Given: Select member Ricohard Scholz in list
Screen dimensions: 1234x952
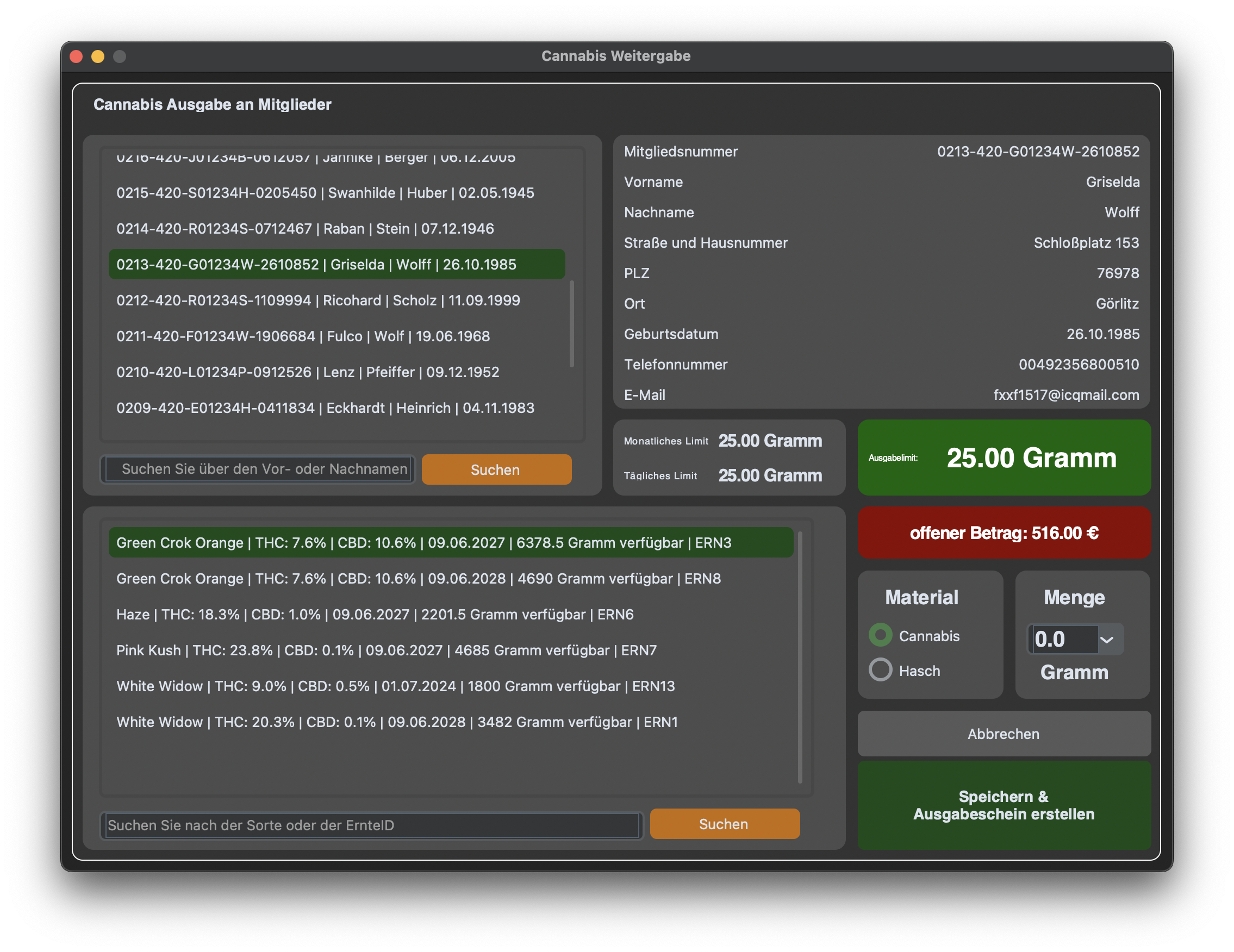Looking at the screenshot, I should [x=318, y=300].
